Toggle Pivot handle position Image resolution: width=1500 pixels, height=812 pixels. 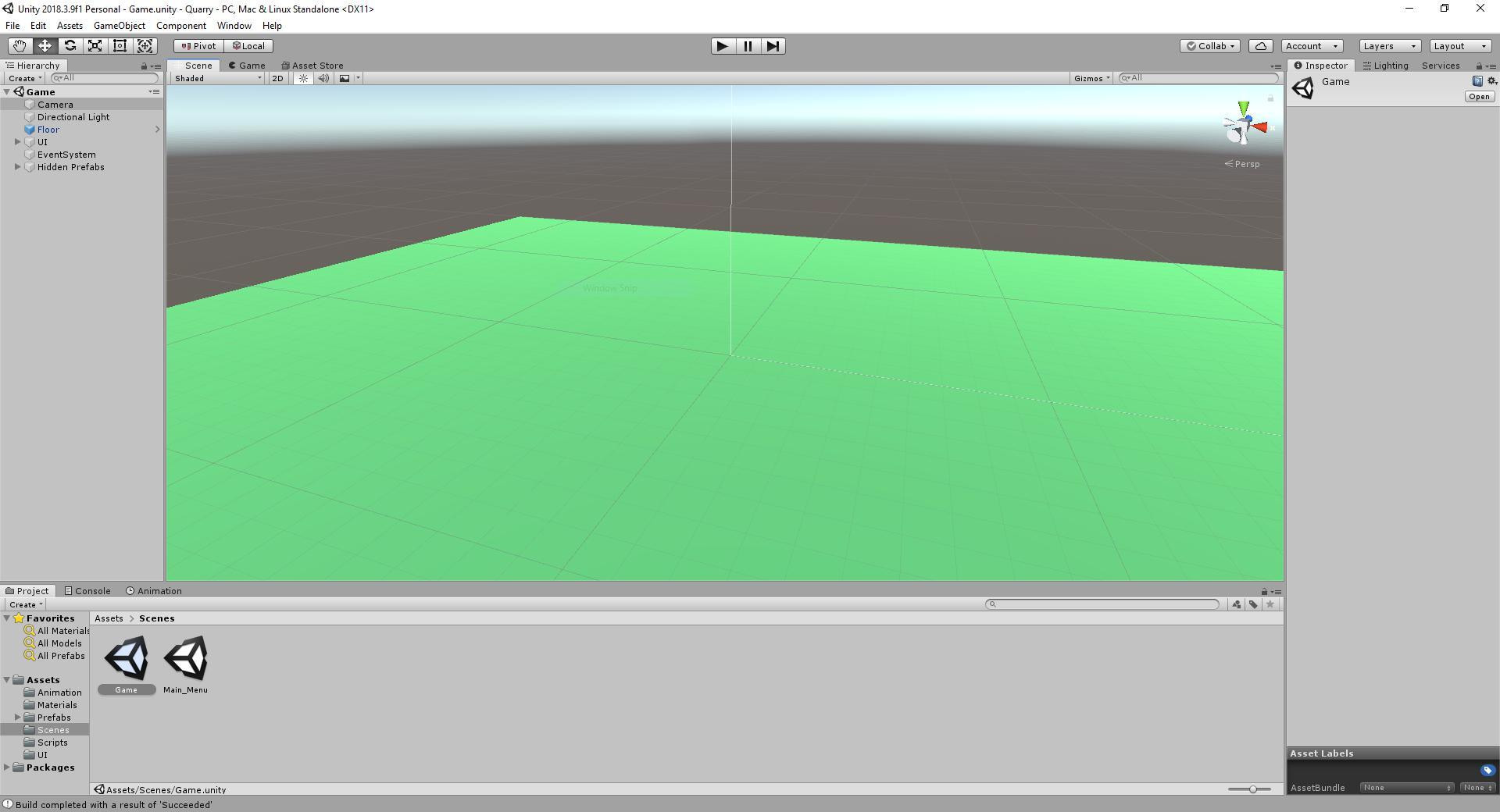[x=198, y=46]
